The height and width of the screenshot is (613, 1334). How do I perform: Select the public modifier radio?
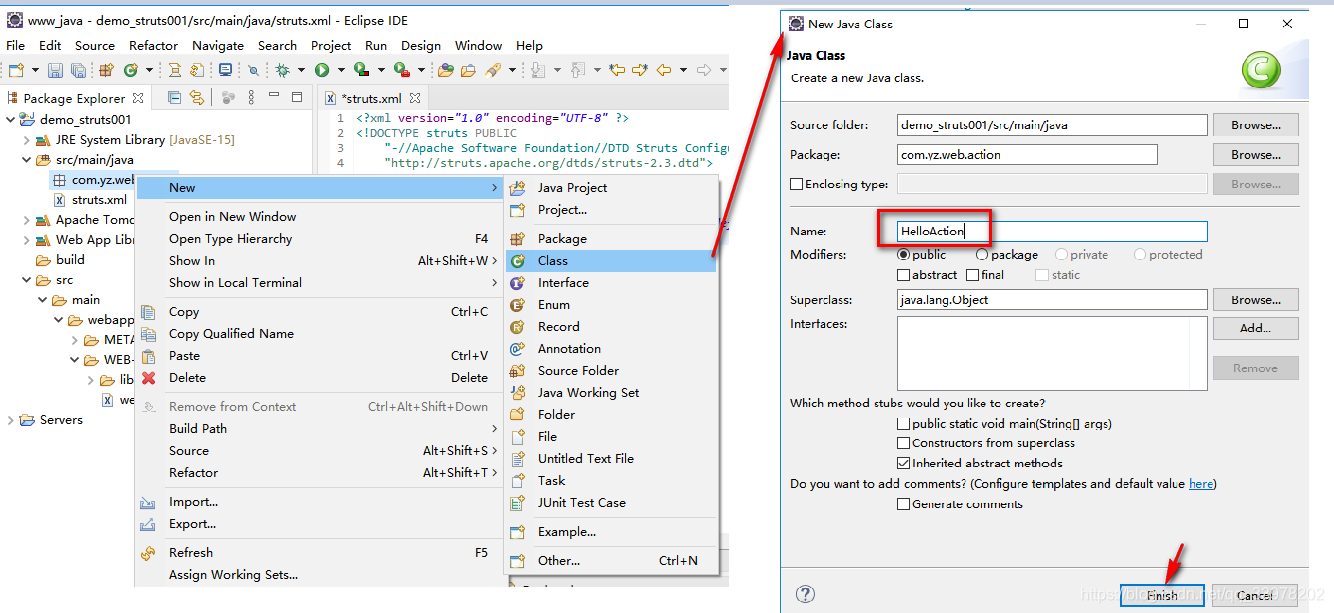tap(904, 255)
